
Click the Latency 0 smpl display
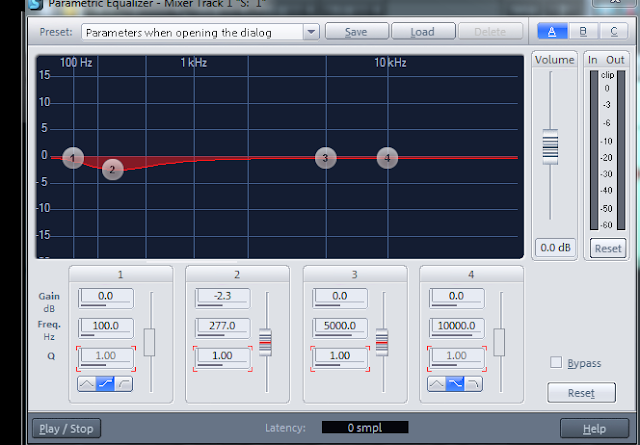coord(365,427)
